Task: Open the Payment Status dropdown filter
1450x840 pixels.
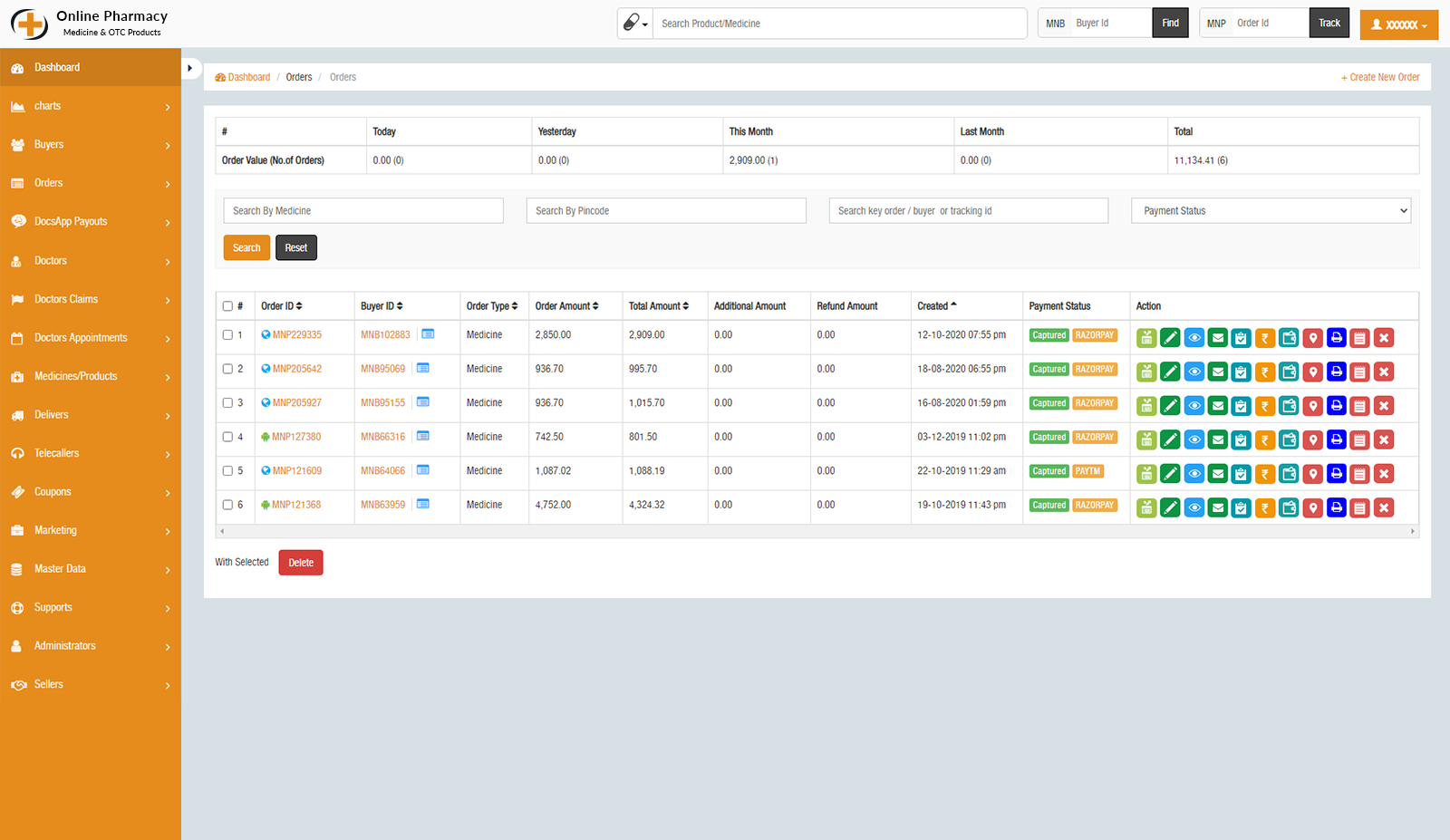Action: (1271, 210)
